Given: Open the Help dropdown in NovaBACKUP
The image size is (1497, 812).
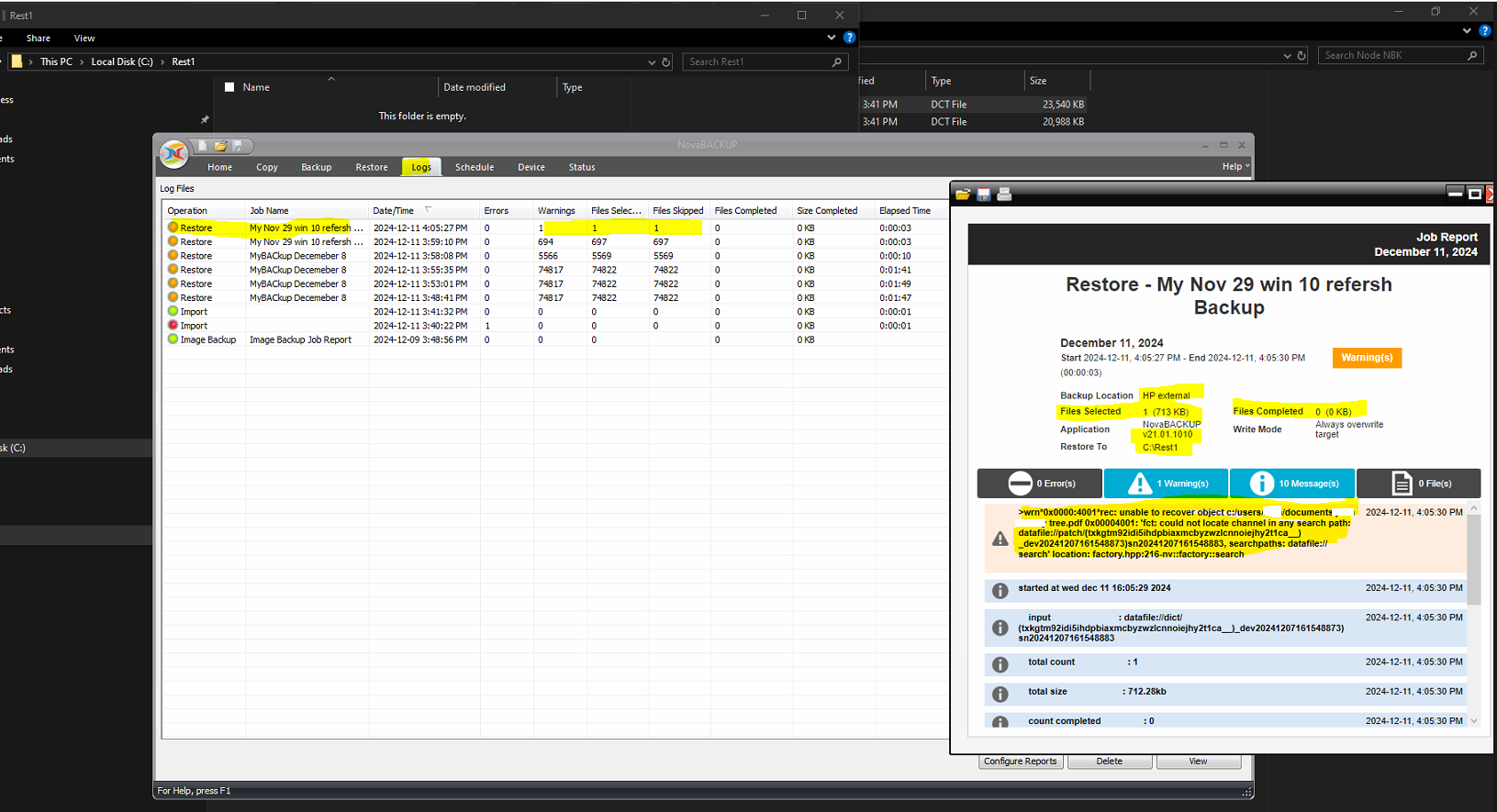Looking at the screenshot, I should click(1235, 167).
